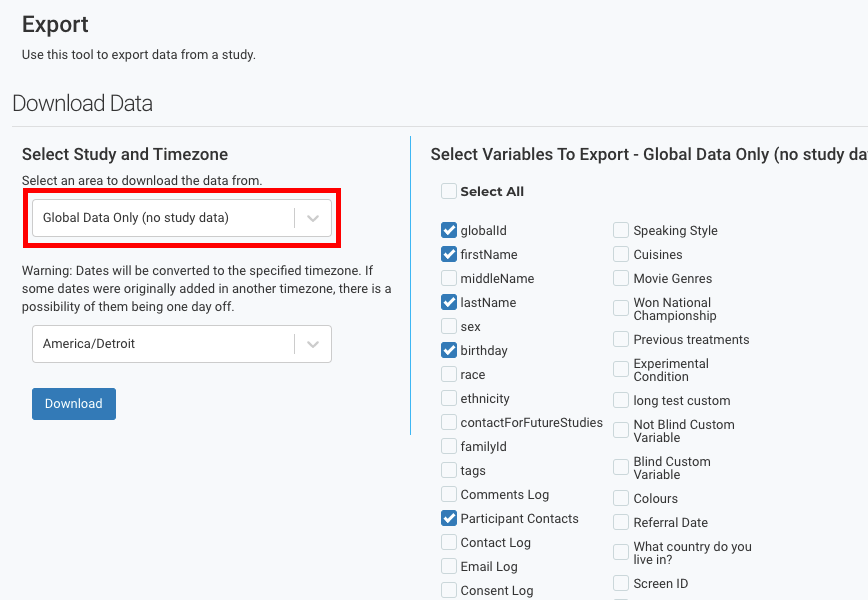Uncheck the globalId variable
Image resolution: width=868 pixels, height=600 pixels.
[449, 230]
